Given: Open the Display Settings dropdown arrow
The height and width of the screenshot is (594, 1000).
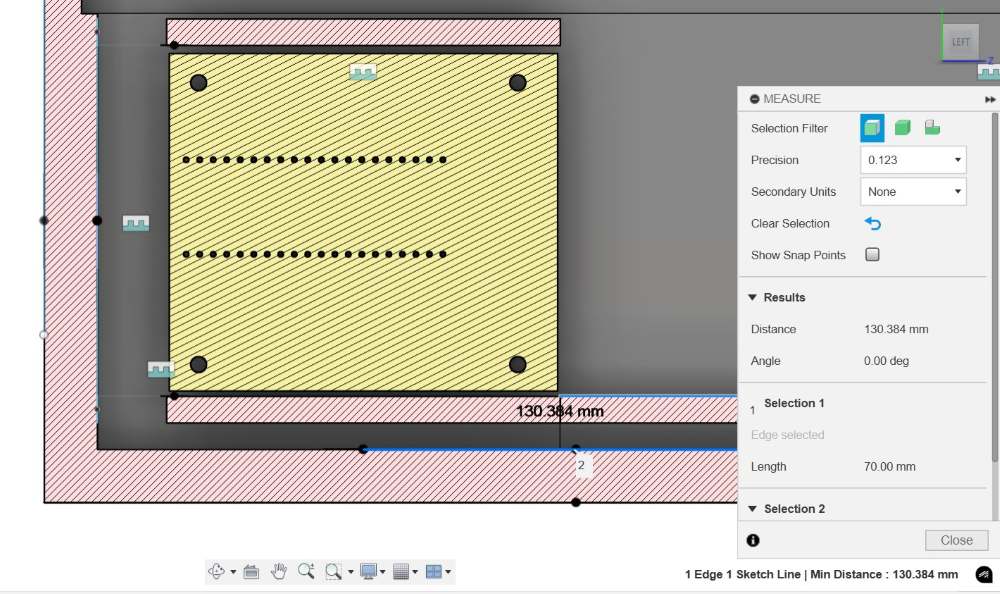Looking at the screenshot, I should [383, 572].
